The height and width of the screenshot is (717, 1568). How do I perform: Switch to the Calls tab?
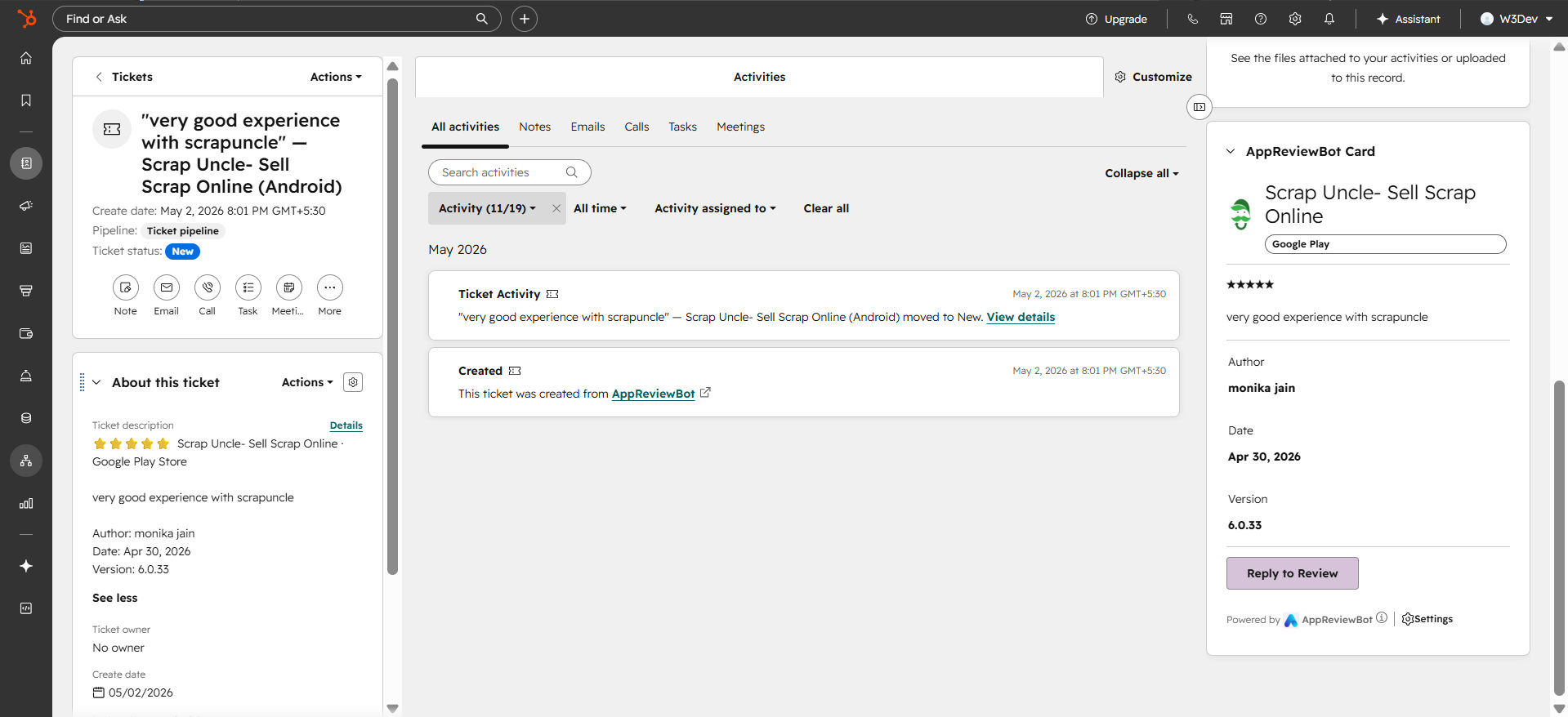[x=637, y=127]
